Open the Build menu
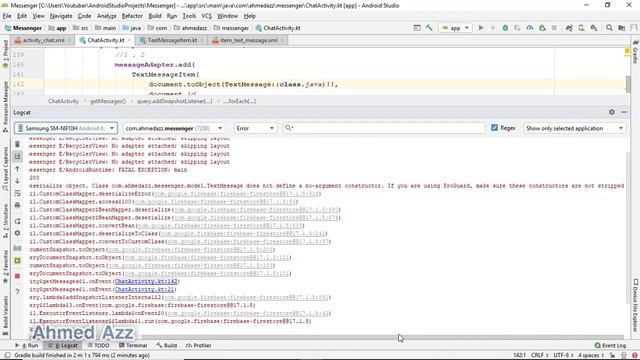The image size is (640, 360). [x=155, y=16]
